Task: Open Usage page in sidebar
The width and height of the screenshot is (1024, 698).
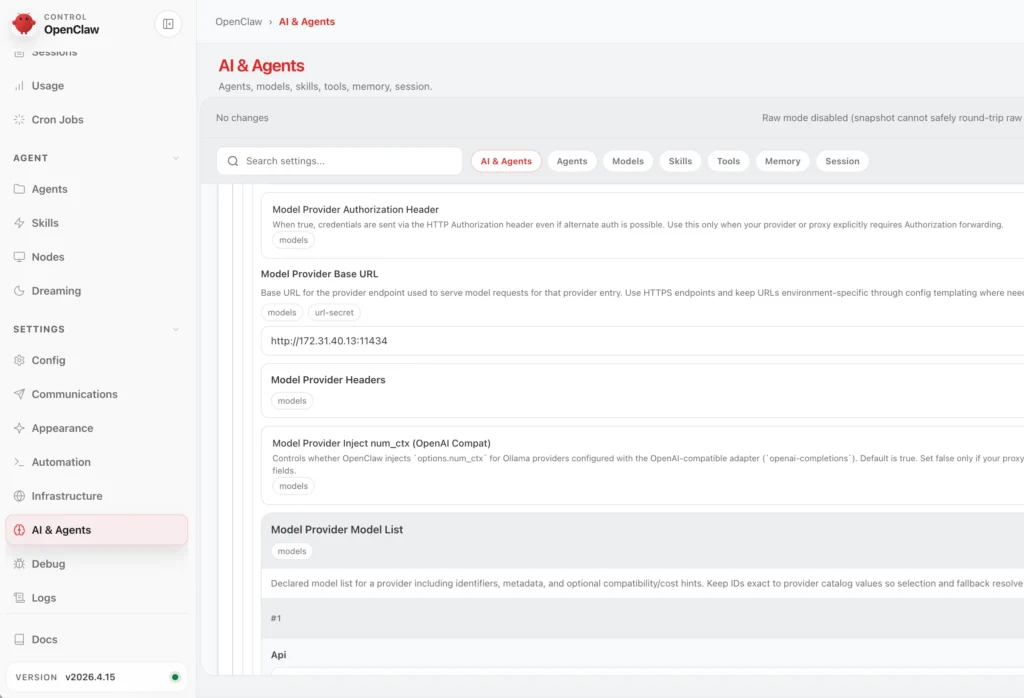Action: 97,86
